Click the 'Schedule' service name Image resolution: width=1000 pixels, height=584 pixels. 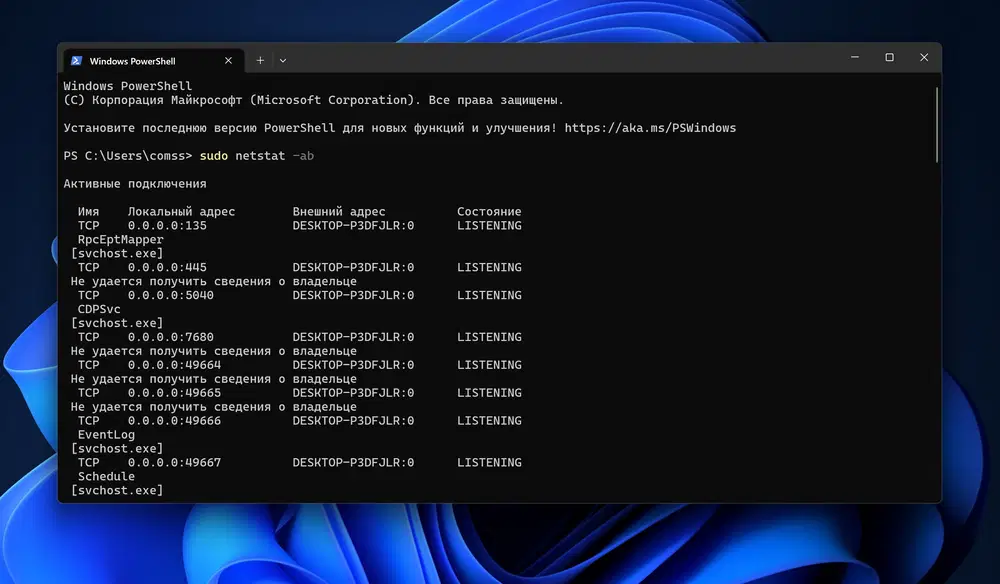[106, 476]
